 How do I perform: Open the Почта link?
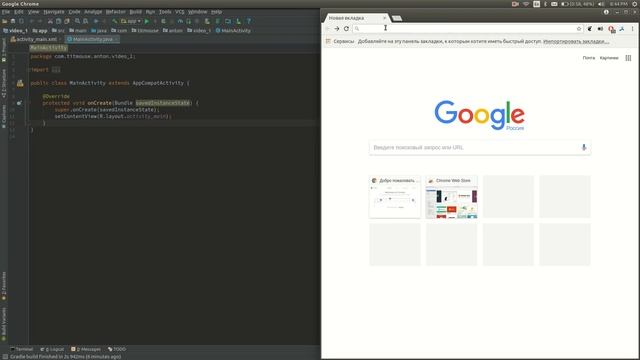click(x=589, y=58)
